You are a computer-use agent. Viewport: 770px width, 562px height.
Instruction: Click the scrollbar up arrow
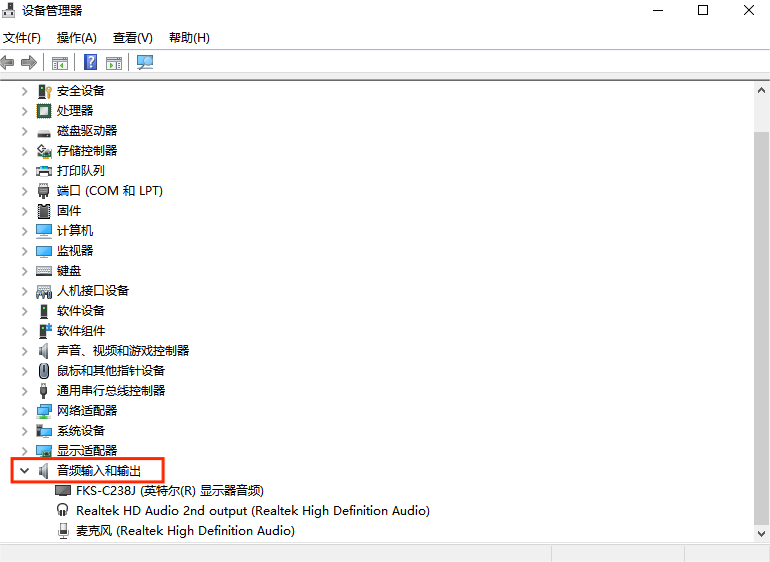pos(761,90)
